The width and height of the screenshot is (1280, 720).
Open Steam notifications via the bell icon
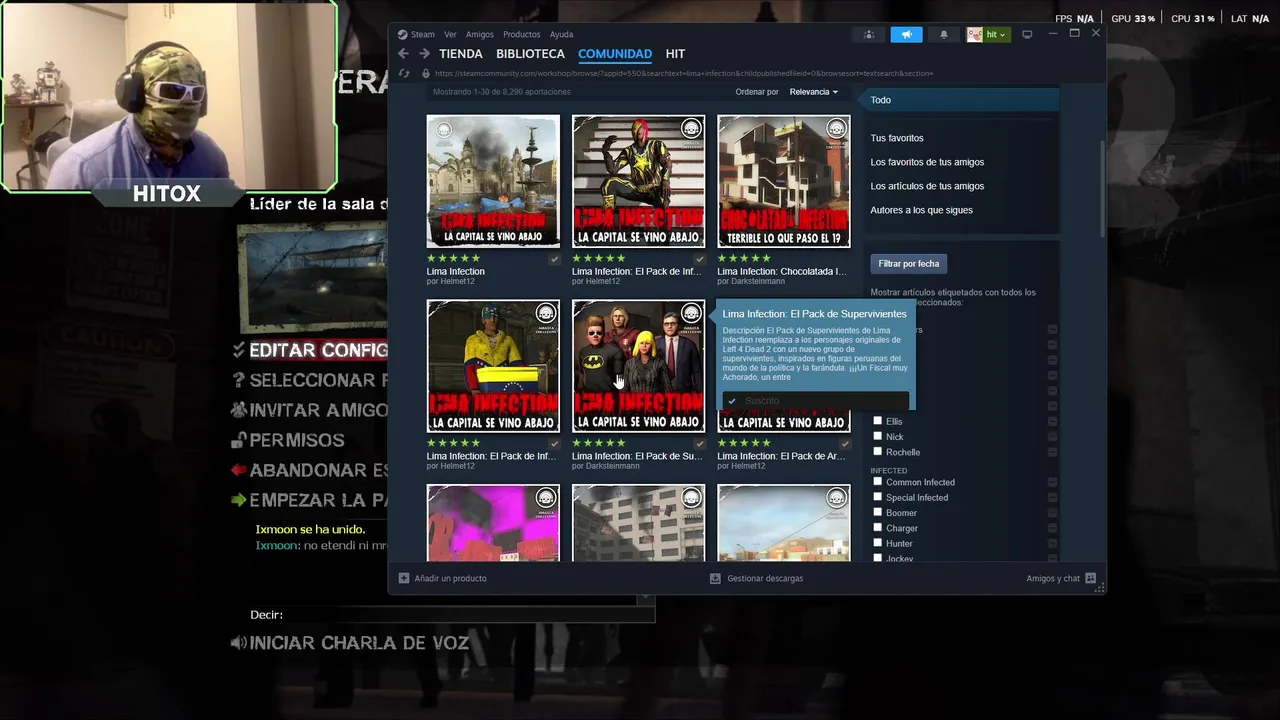(x=943, y=34)
